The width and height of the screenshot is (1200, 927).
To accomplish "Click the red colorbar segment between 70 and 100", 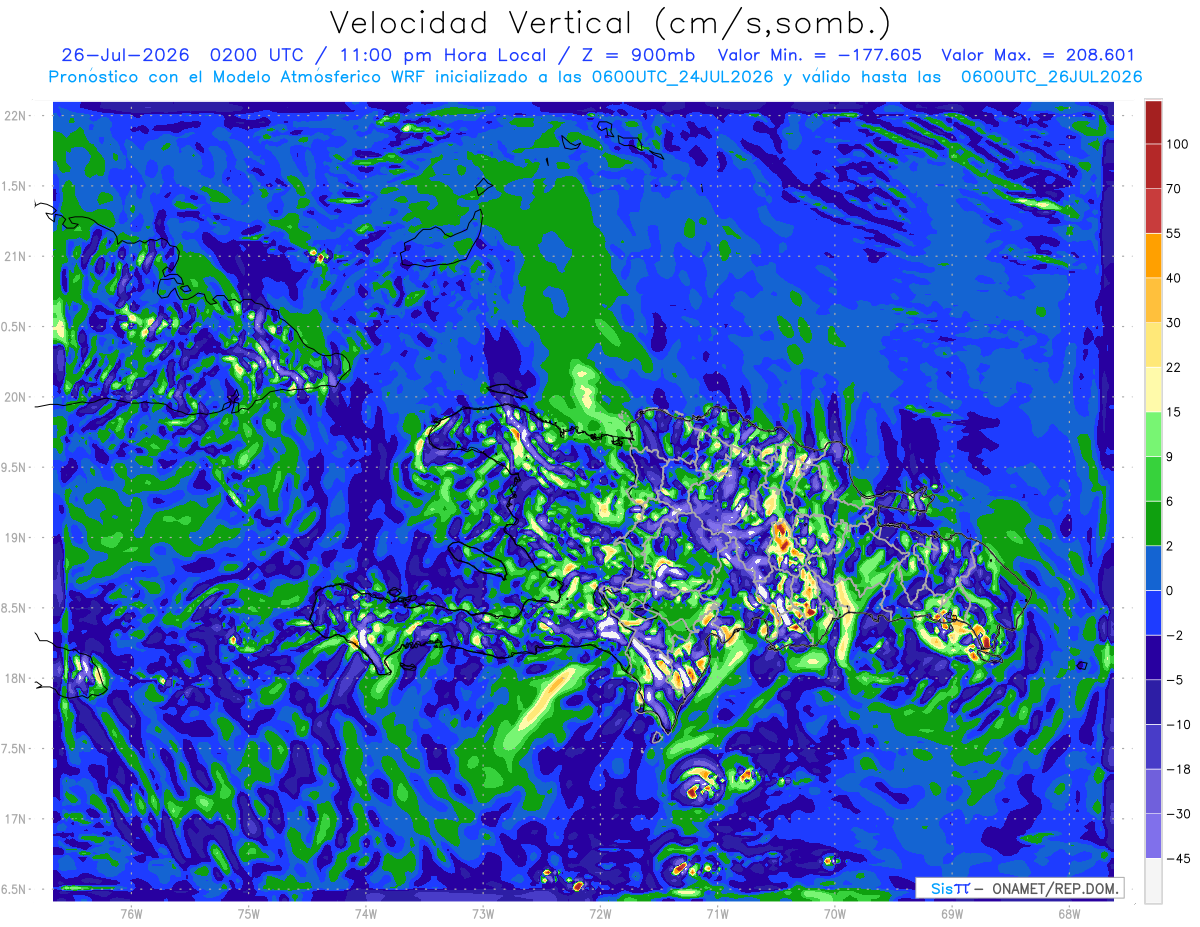I will coord(1153,166).
